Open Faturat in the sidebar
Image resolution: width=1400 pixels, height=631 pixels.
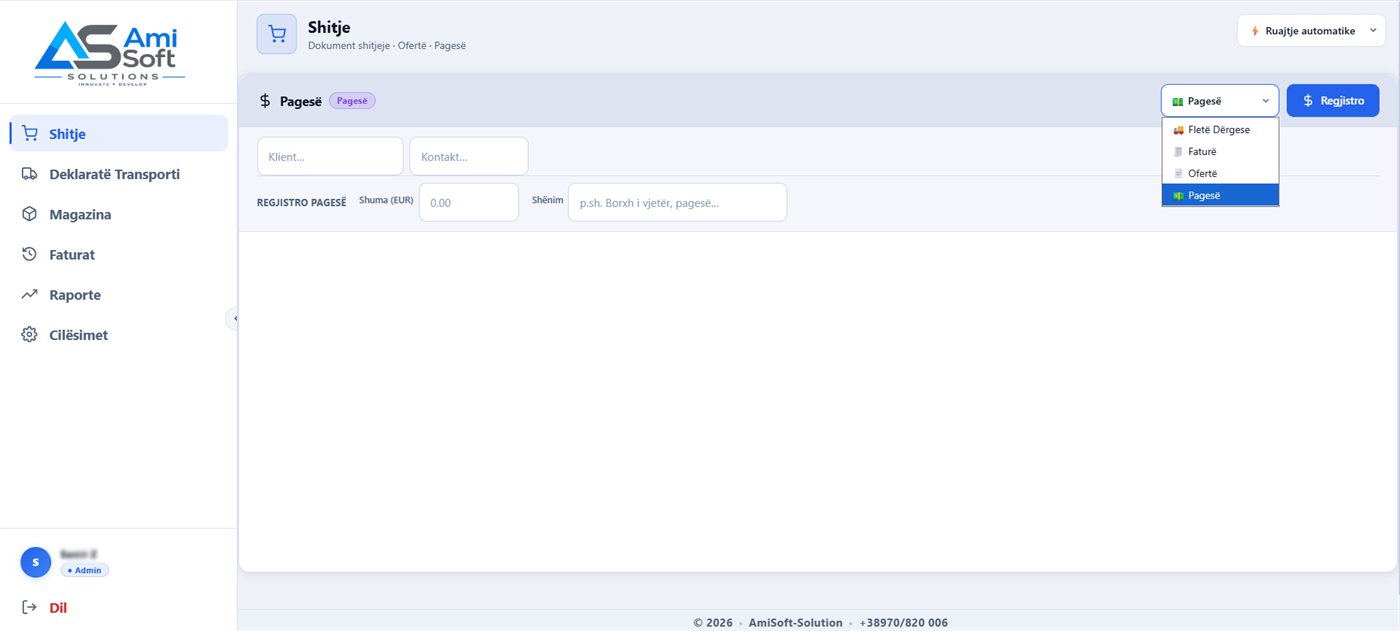pos(118,255)
